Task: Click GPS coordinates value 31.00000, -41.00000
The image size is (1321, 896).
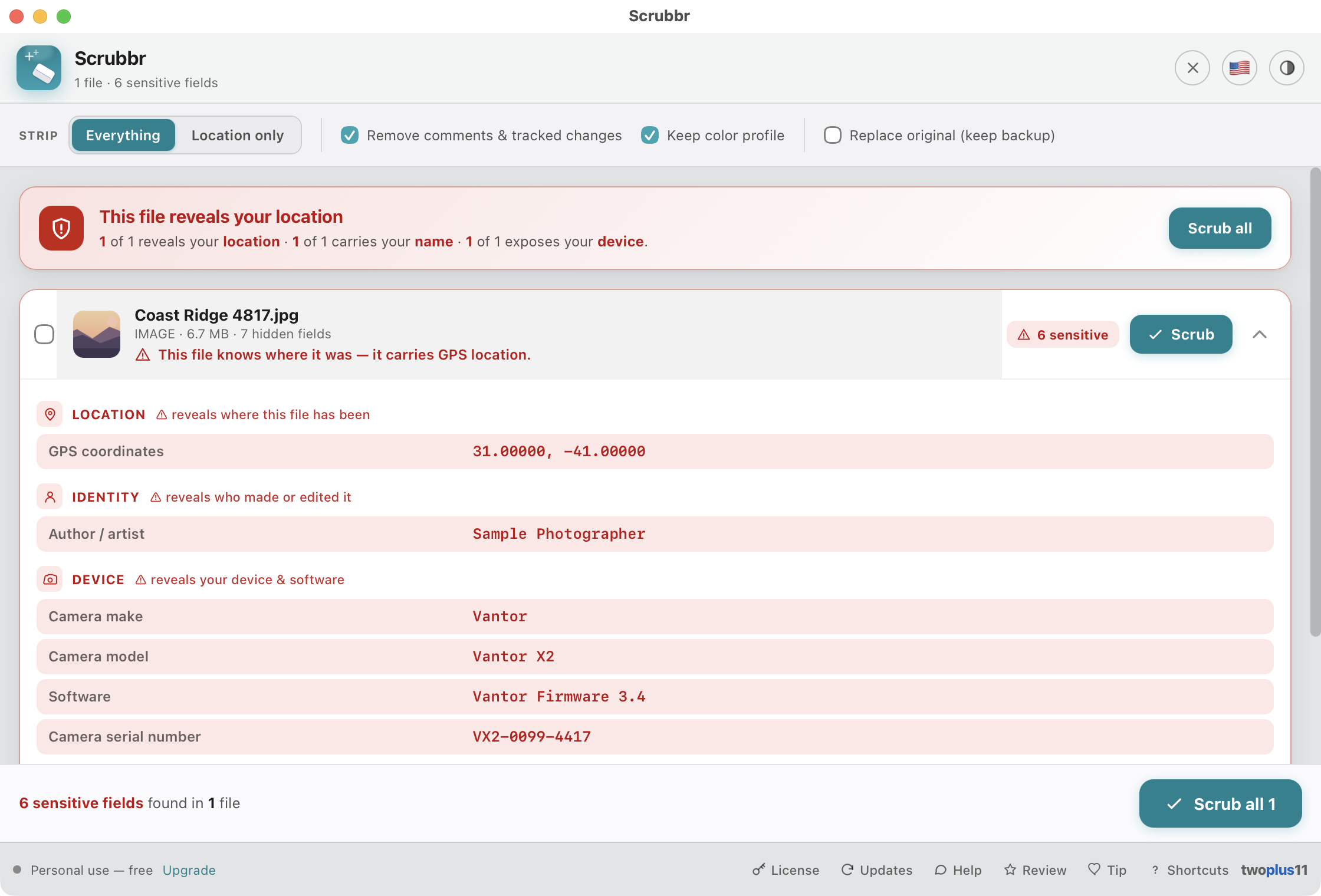Action: pos(559,452)
